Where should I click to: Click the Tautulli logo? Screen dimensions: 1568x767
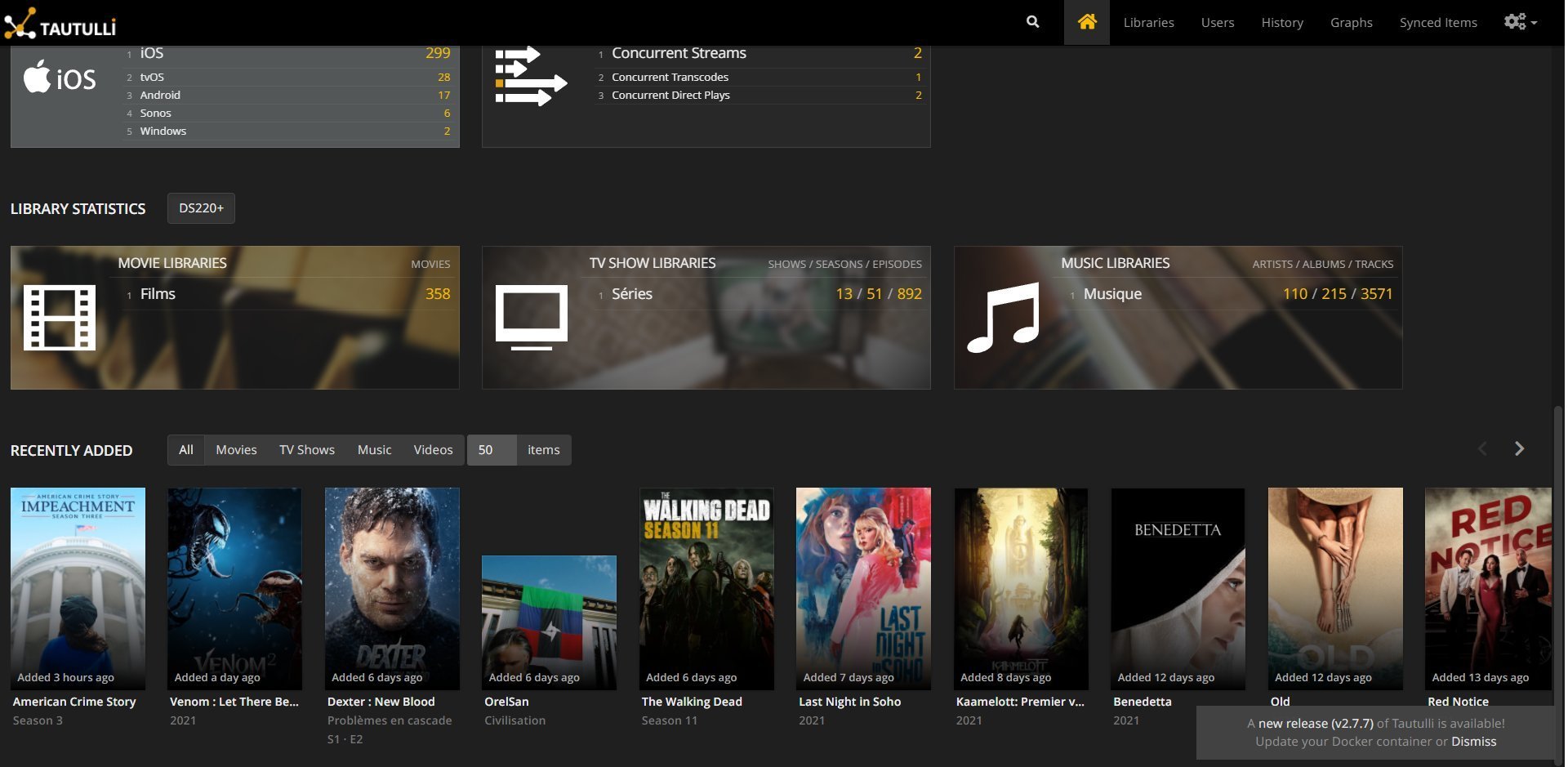click(x=60, y=24)
